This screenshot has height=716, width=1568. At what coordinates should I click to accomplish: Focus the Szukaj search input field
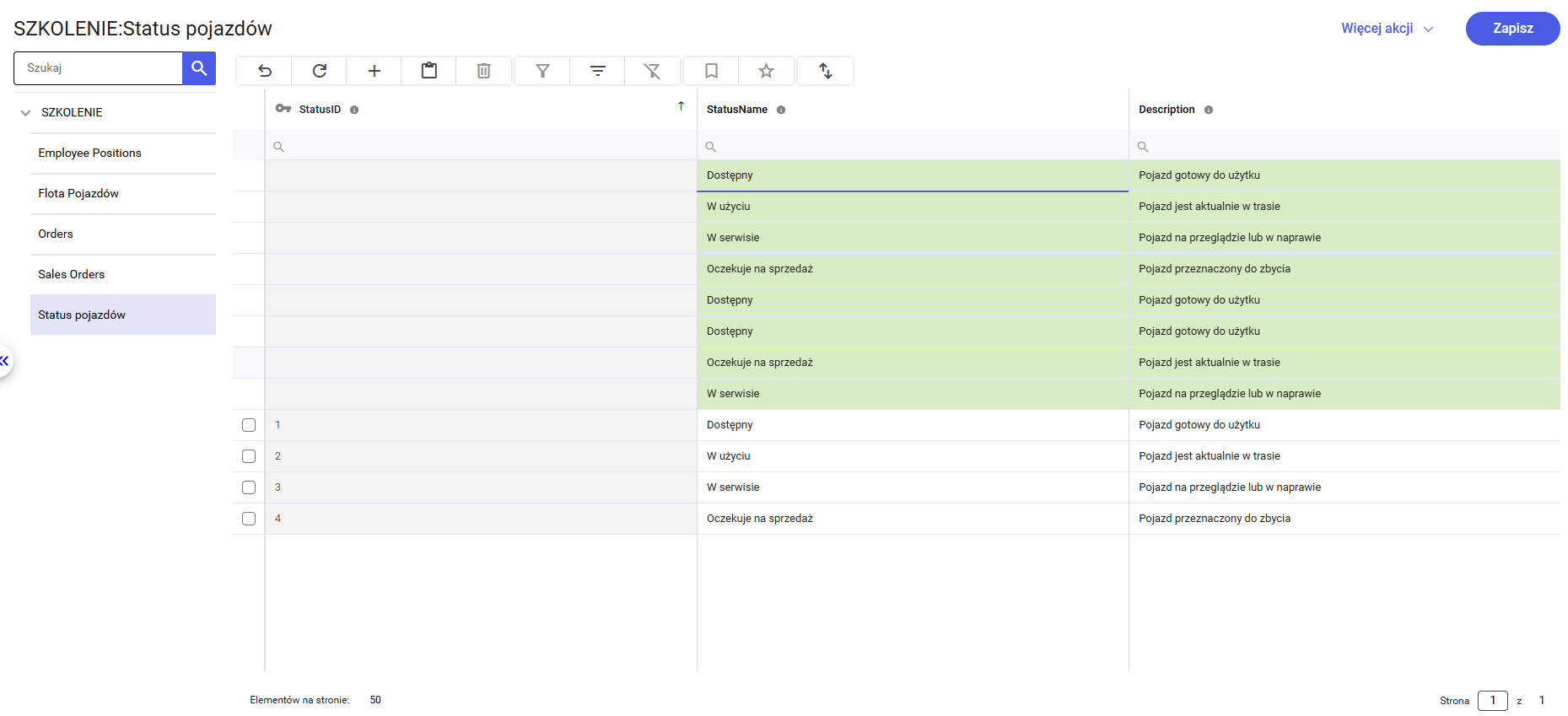98,68
